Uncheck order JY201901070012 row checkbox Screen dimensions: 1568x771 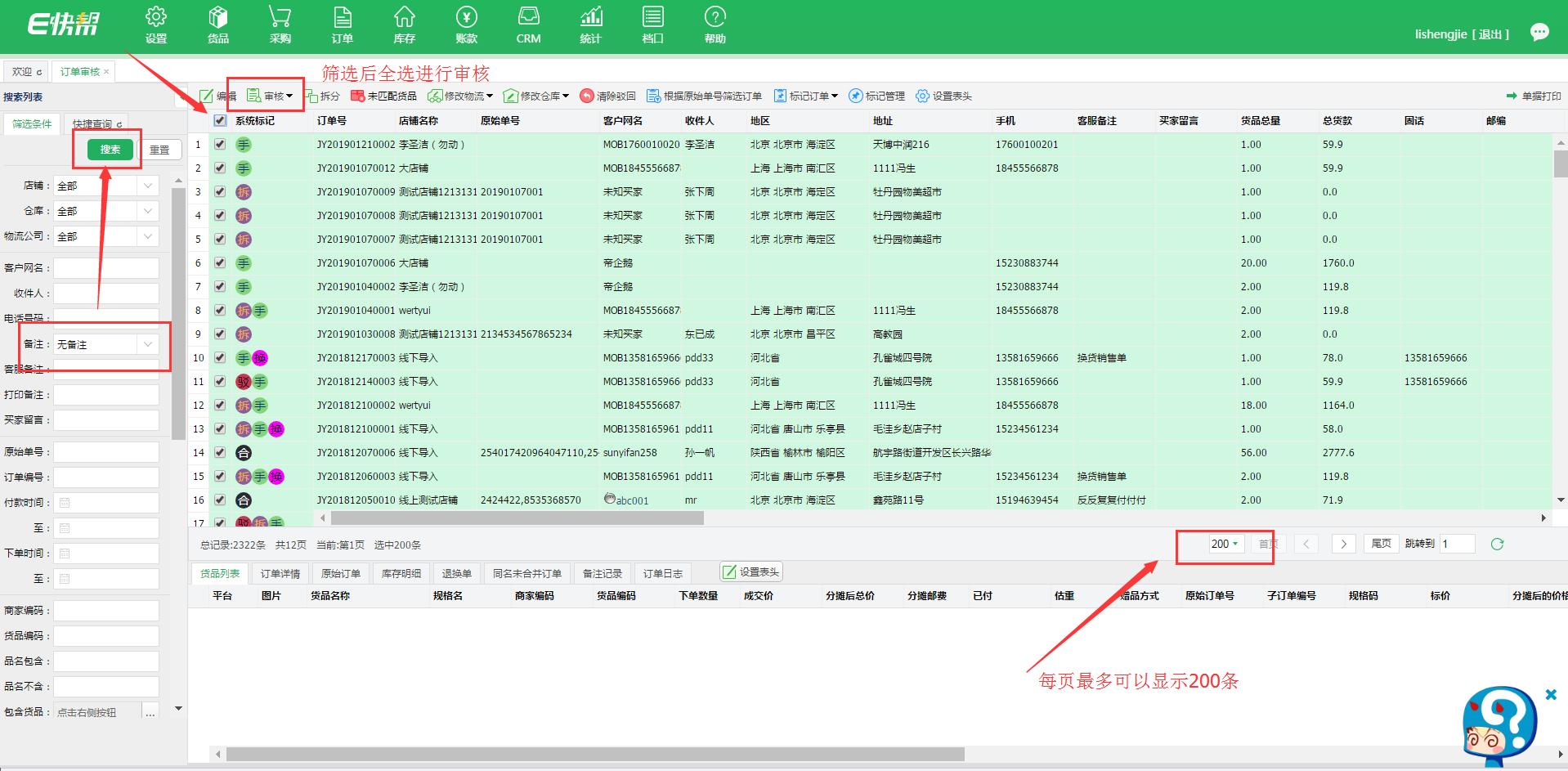[x=220, y=168]
